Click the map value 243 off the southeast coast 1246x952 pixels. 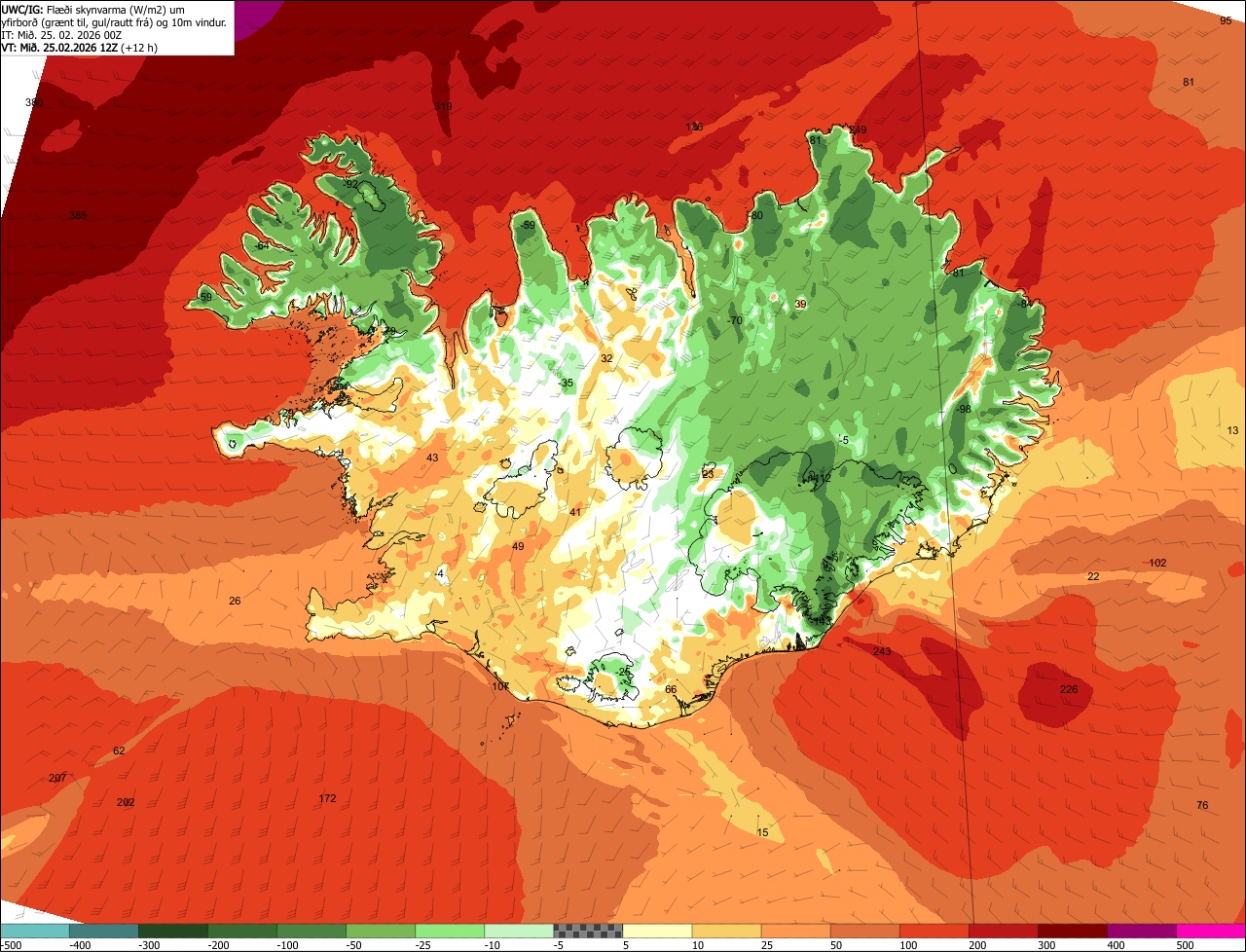coord(882,651)
